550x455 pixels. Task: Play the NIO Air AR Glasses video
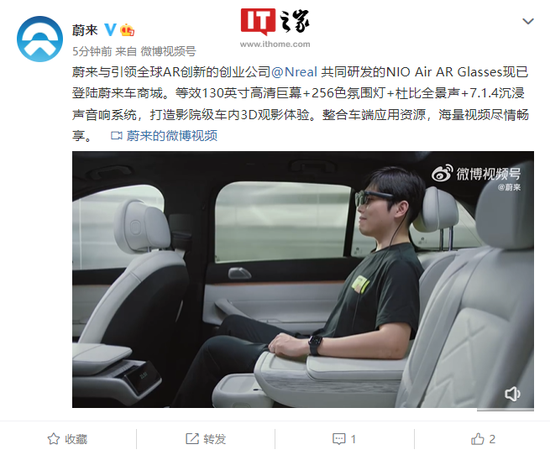pos(303,279)
